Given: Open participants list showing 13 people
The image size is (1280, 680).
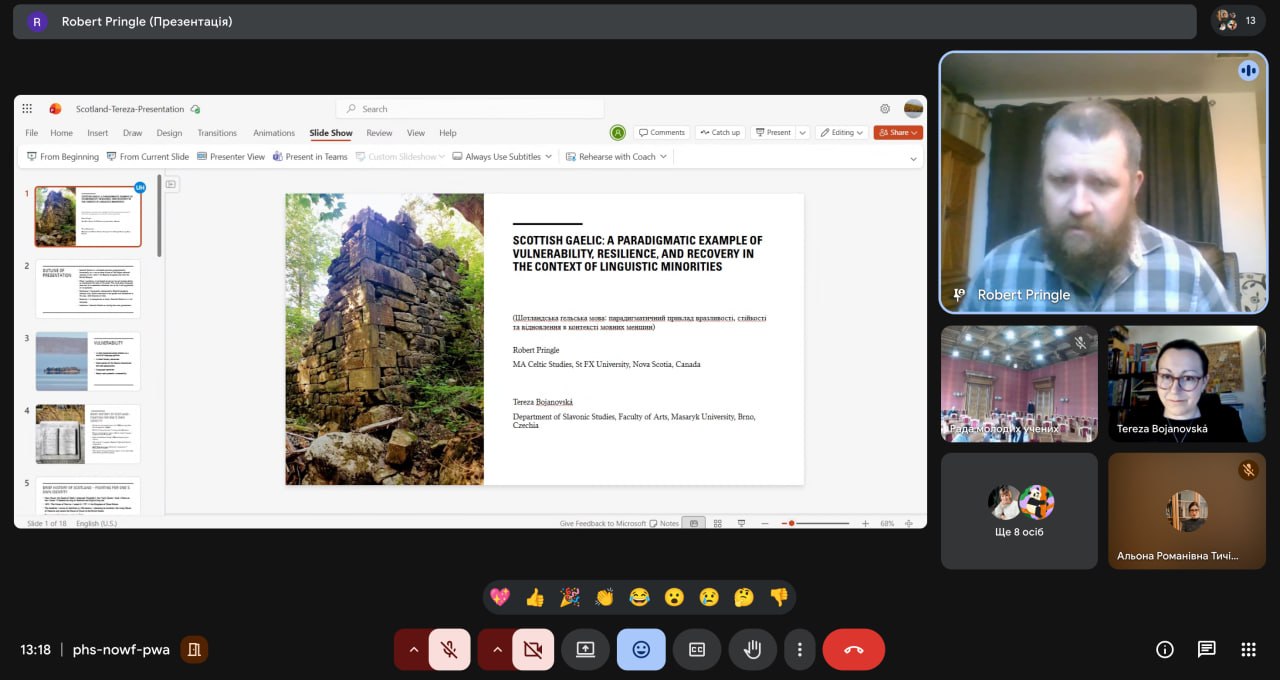Looking at the screenshot, I should 1237,20.
